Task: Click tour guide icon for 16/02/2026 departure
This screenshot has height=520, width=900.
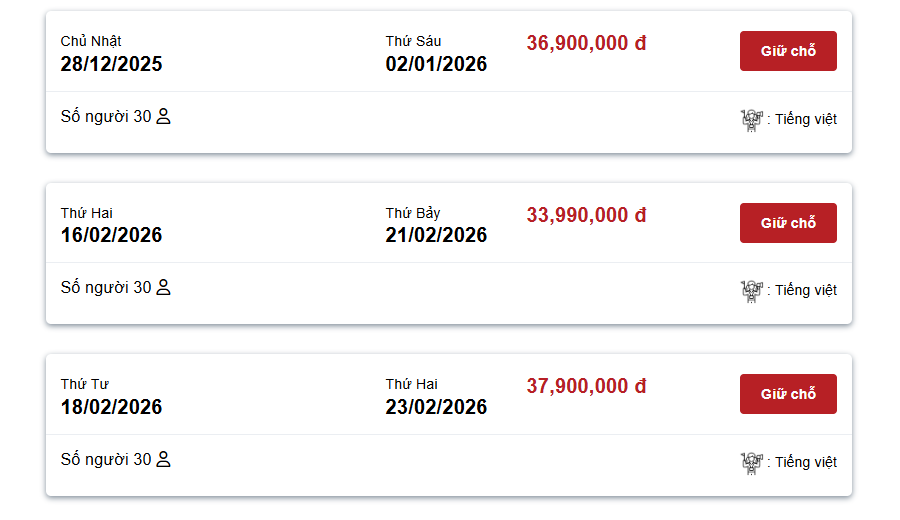Action: [751, 290]
